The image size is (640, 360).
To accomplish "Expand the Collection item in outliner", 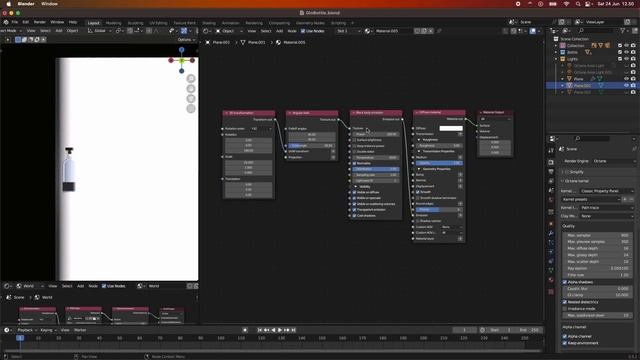I will click(x=556, y=46).
